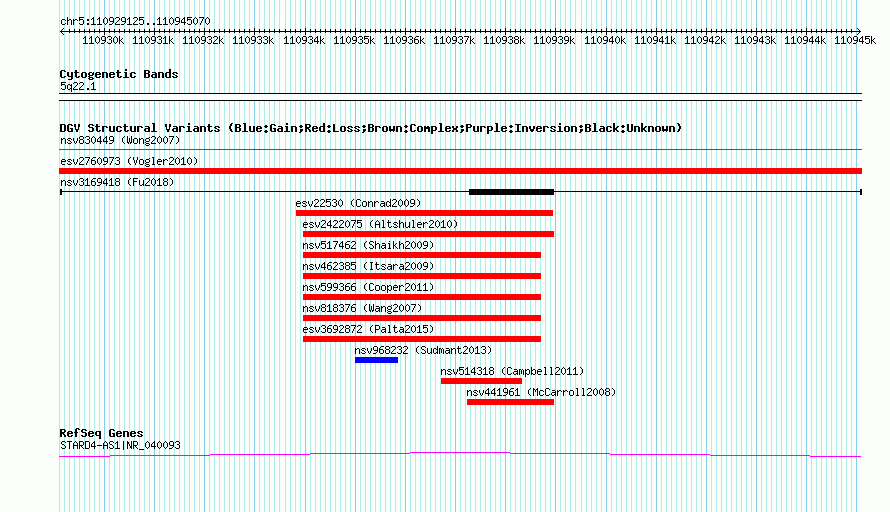Screen dimensions: 890x512
Task: Click the red nsv514318 loss bar
Action: point(481,381)
